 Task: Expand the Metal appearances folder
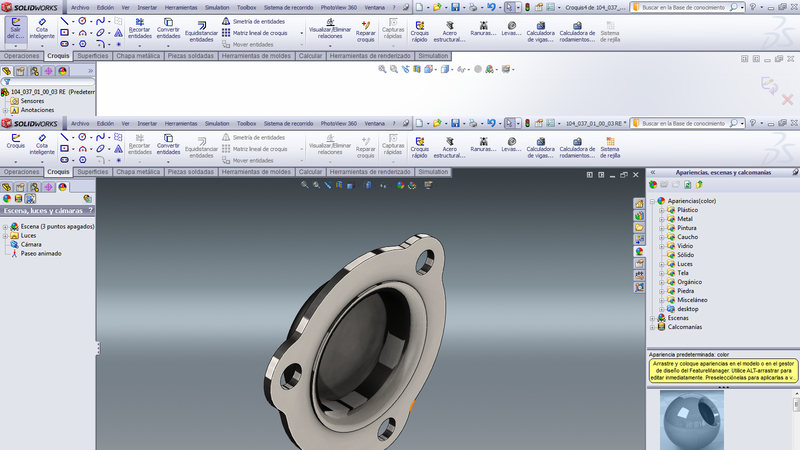click(x=661, y=219)
